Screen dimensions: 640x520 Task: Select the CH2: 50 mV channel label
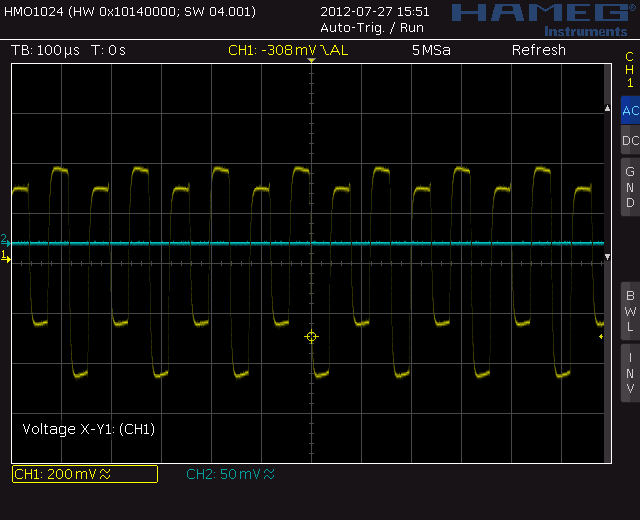tap(230, 474)
